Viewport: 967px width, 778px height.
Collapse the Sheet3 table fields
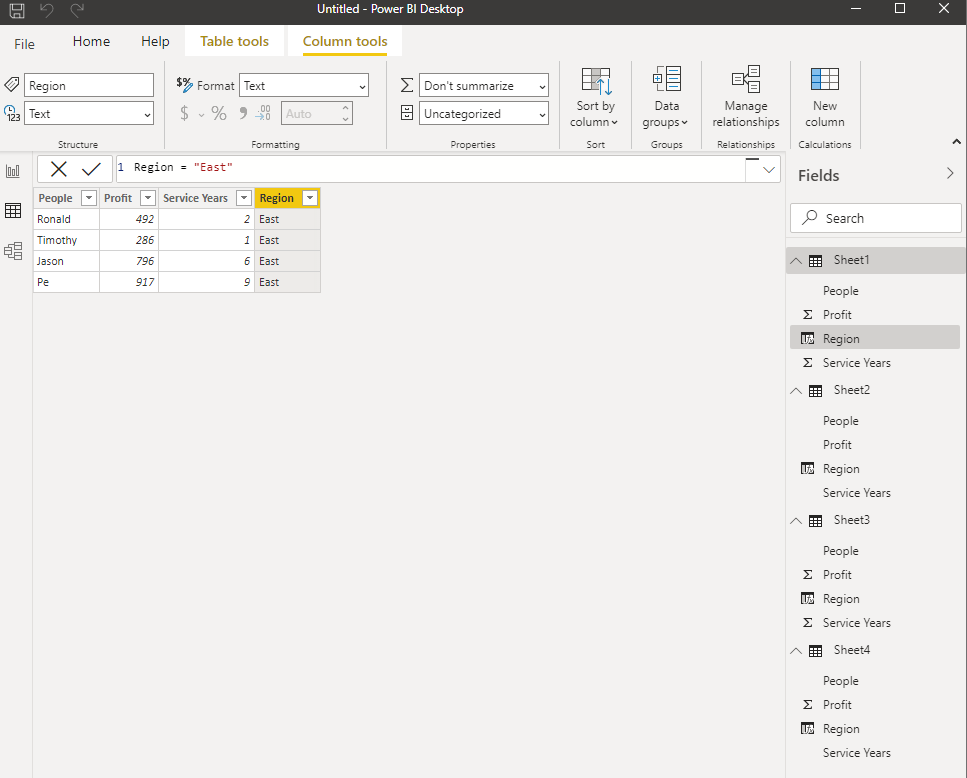[x=796, y=521]
